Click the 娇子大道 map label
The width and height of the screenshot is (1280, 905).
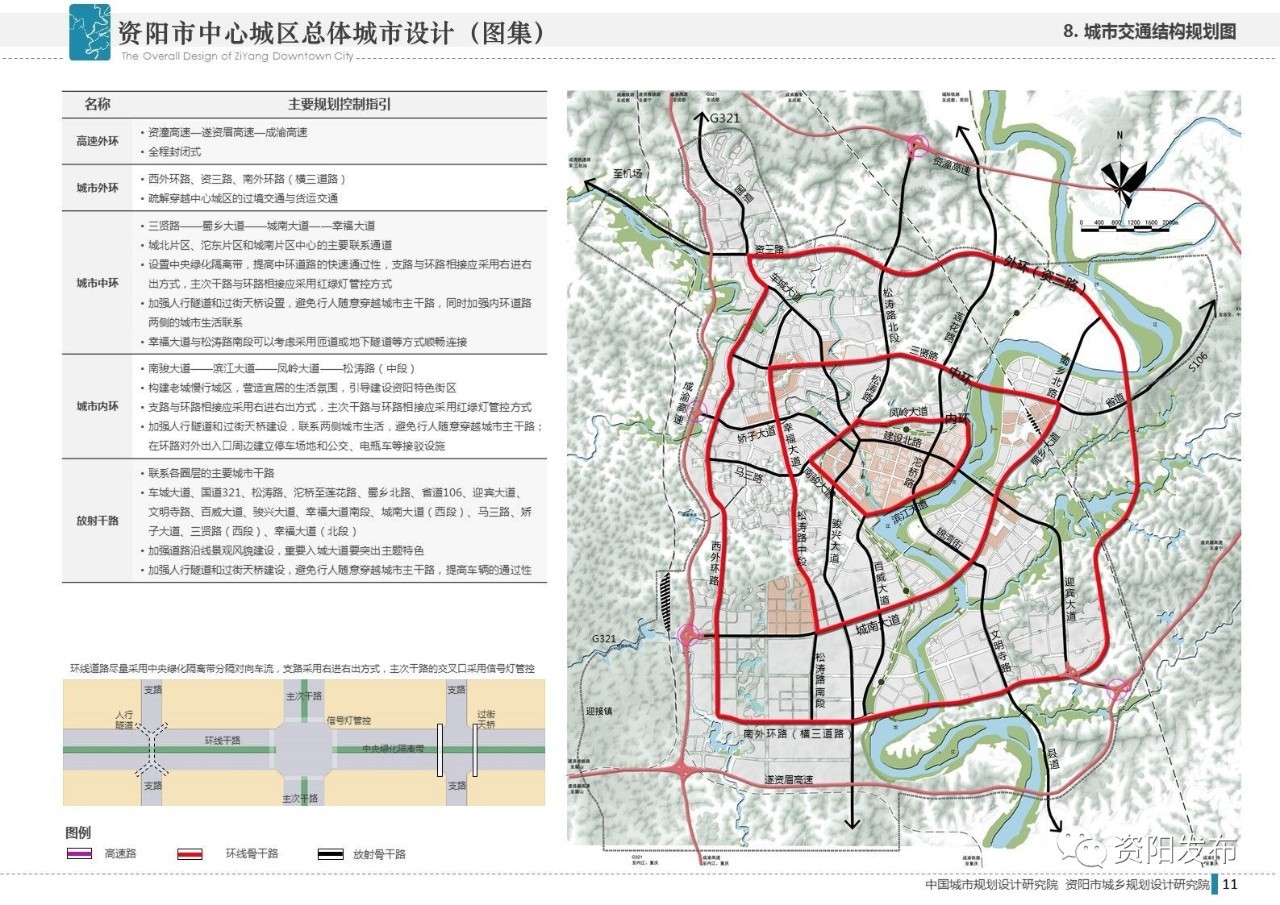coord(757,436)
